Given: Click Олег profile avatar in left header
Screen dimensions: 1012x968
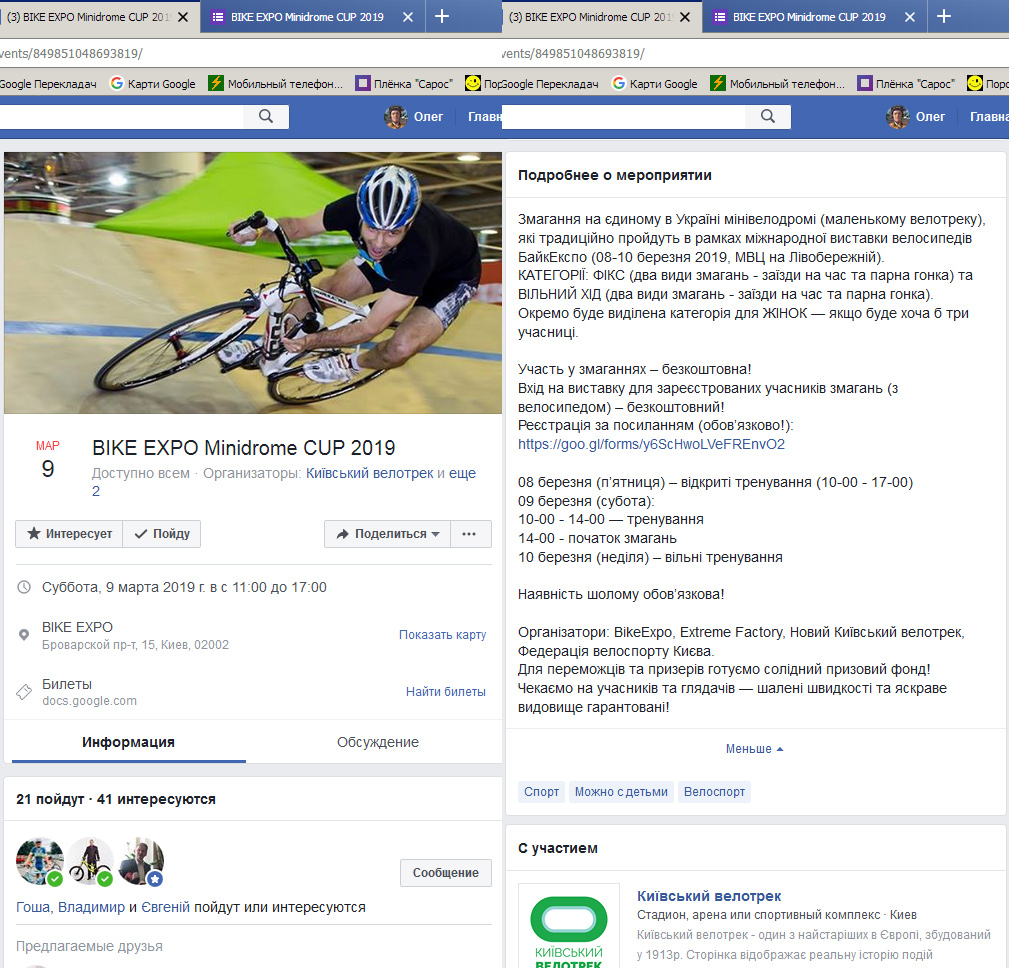Looking at the screenshot, I should tap(396, 117).
